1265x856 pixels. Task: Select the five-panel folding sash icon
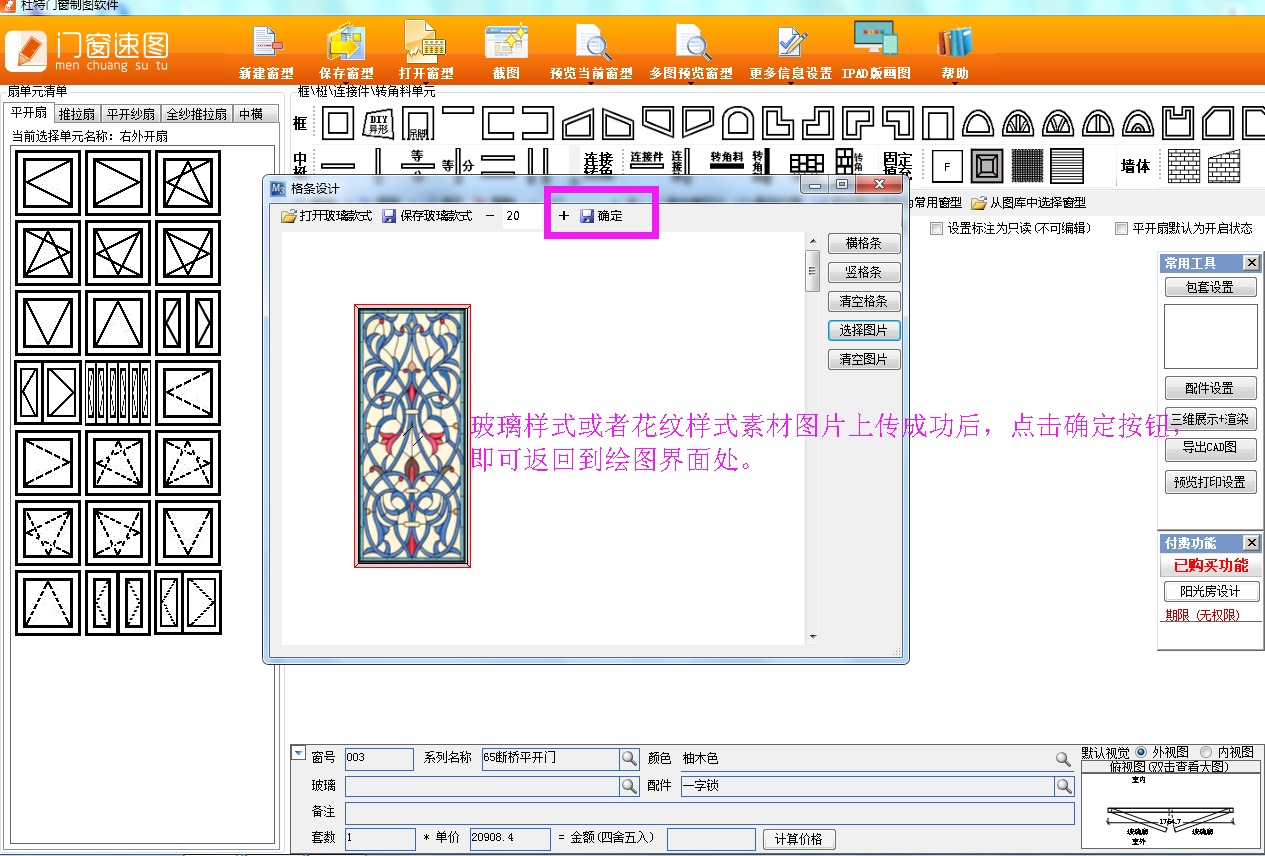click(118, 393)
